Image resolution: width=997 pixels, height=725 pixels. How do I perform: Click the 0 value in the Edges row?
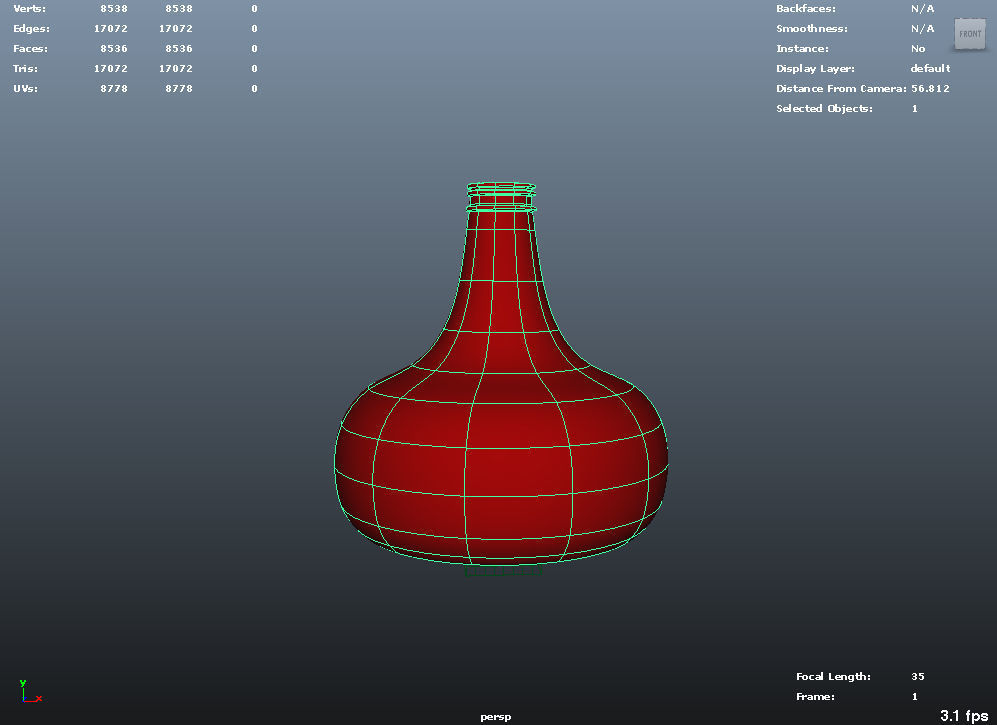(x=254, y=29)
